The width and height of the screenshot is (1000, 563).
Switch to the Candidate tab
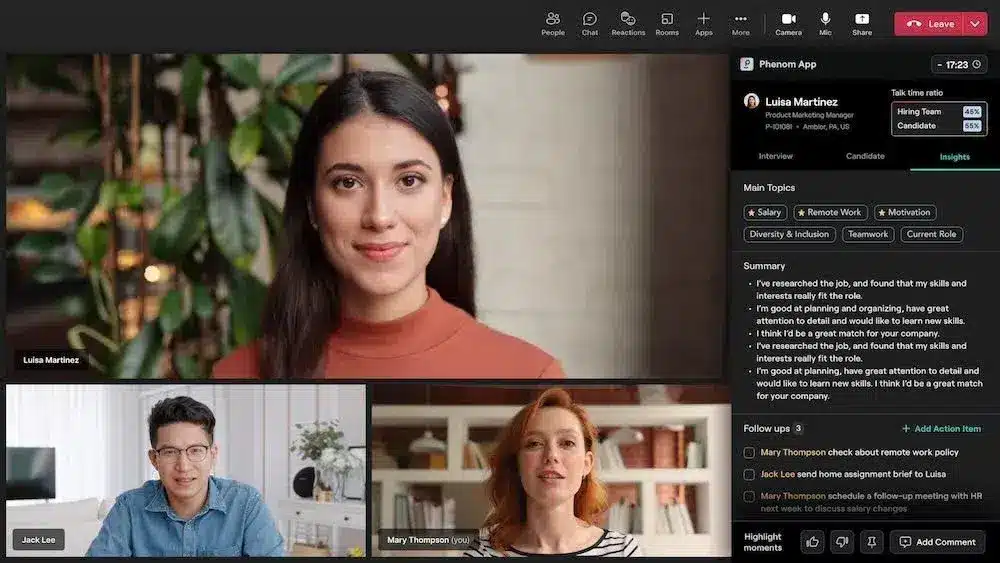(865, 156)
